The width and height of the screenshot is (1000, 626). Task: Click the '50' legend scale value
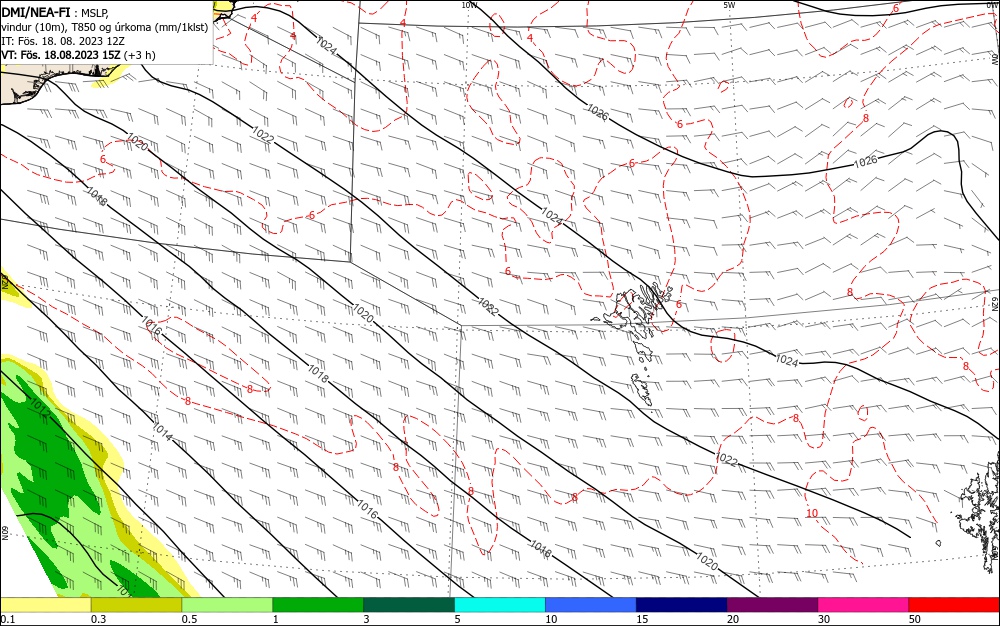point(915,619)
